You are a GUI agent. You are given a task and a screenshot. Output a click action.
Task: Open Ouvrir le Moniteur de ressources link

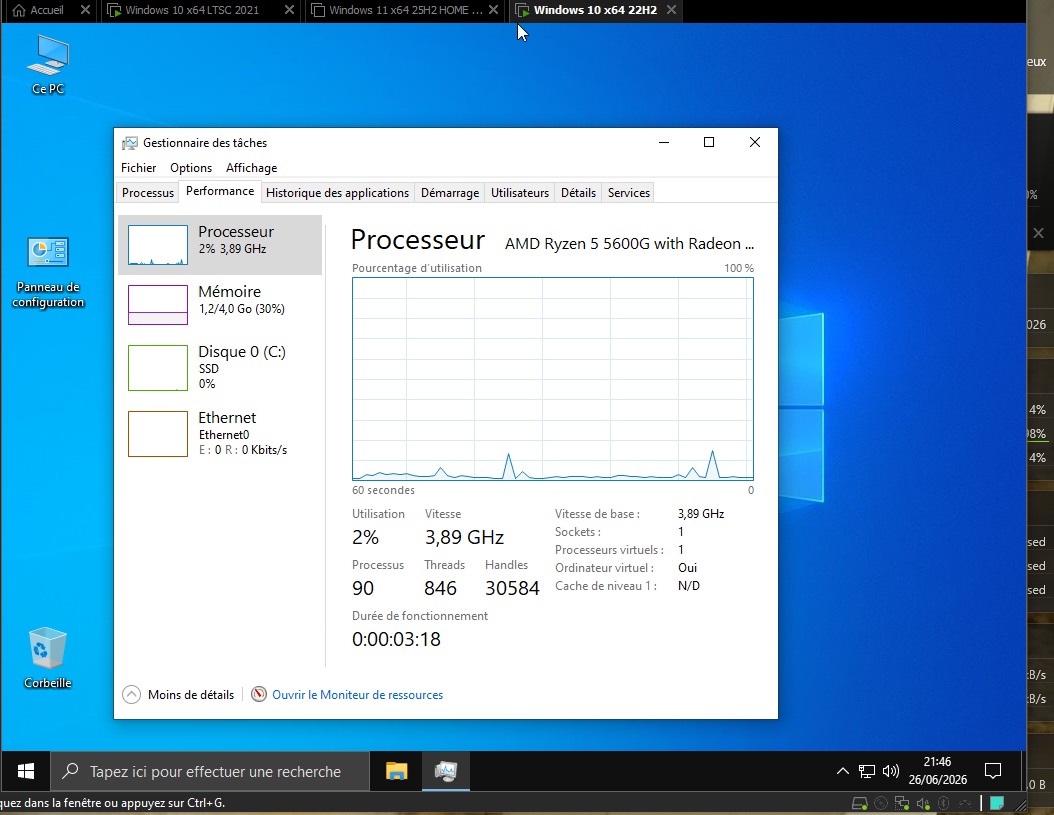coord(357,695)
